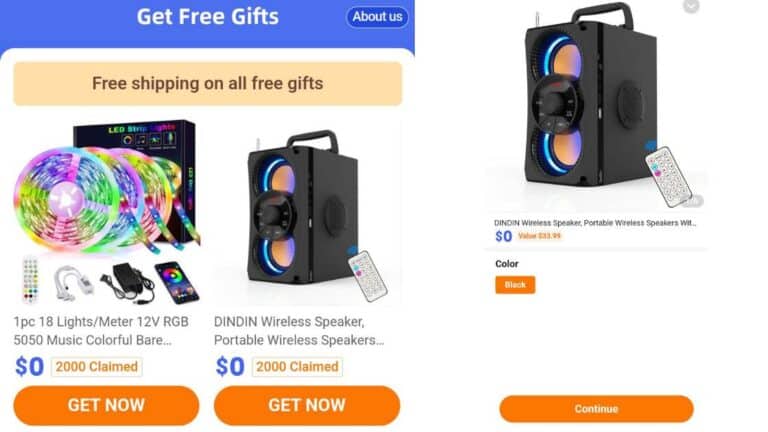The image size is (768, 432).
Task: Click the image counter badge on speaker photo
Action: tap(691, 201)
